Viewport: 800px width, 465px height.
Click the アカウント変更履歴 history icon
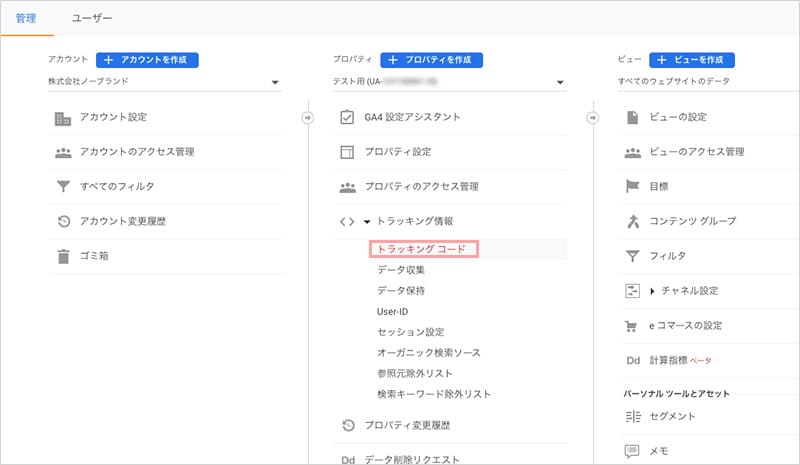[64, 221]
